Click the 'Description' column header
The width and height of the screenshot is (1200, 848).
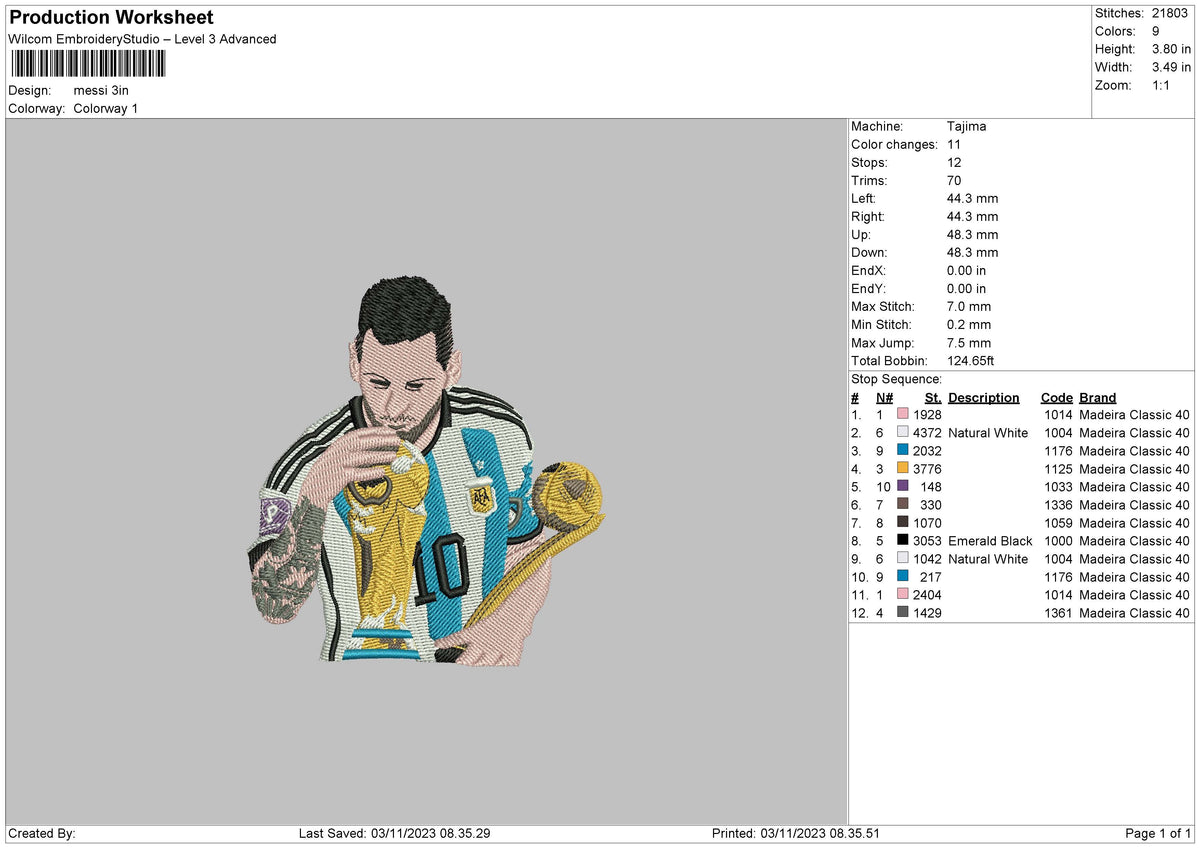tap(984, 398)
